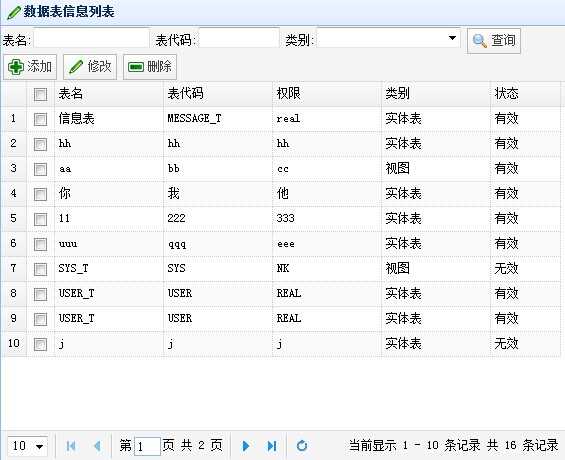Click the 无效 status cell in row 7

(525, 269)
